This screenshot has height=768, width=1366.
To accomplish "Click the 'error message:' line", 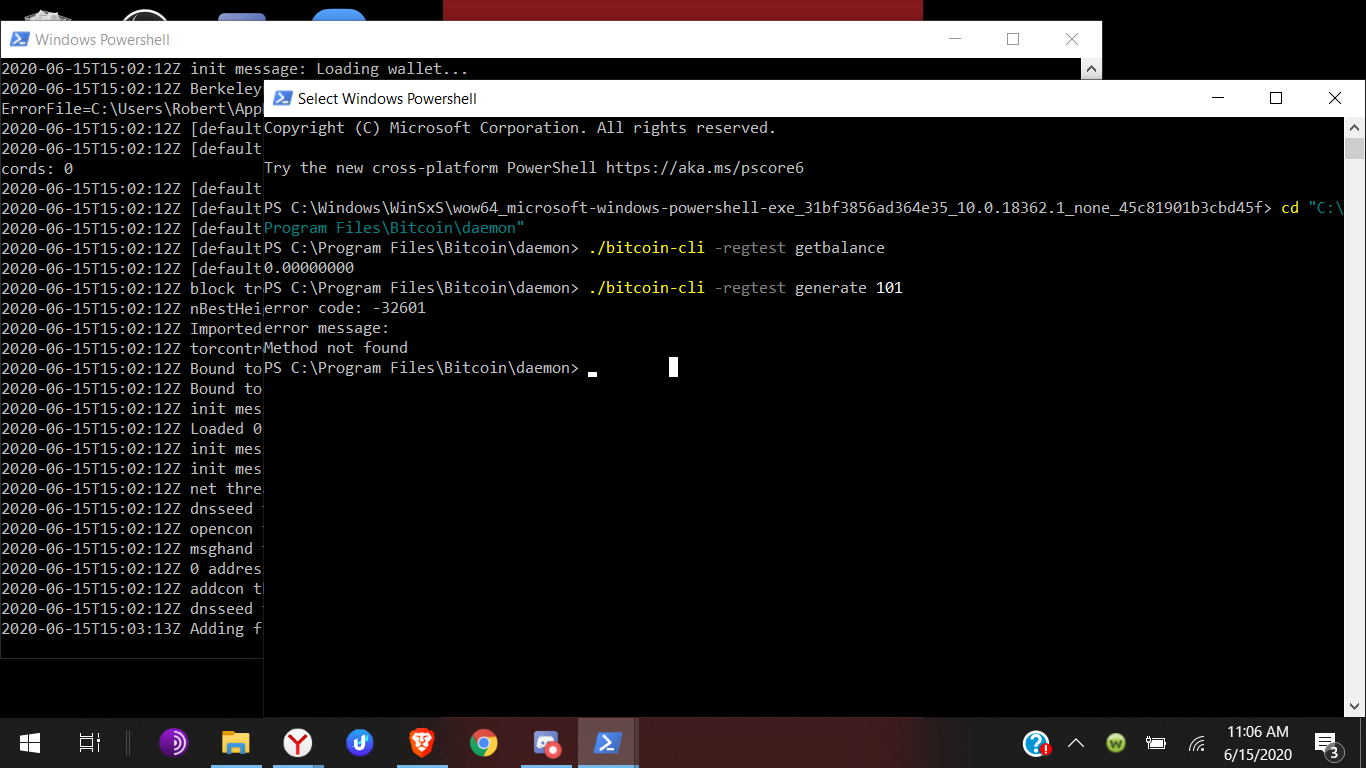I will click(327, 328).
